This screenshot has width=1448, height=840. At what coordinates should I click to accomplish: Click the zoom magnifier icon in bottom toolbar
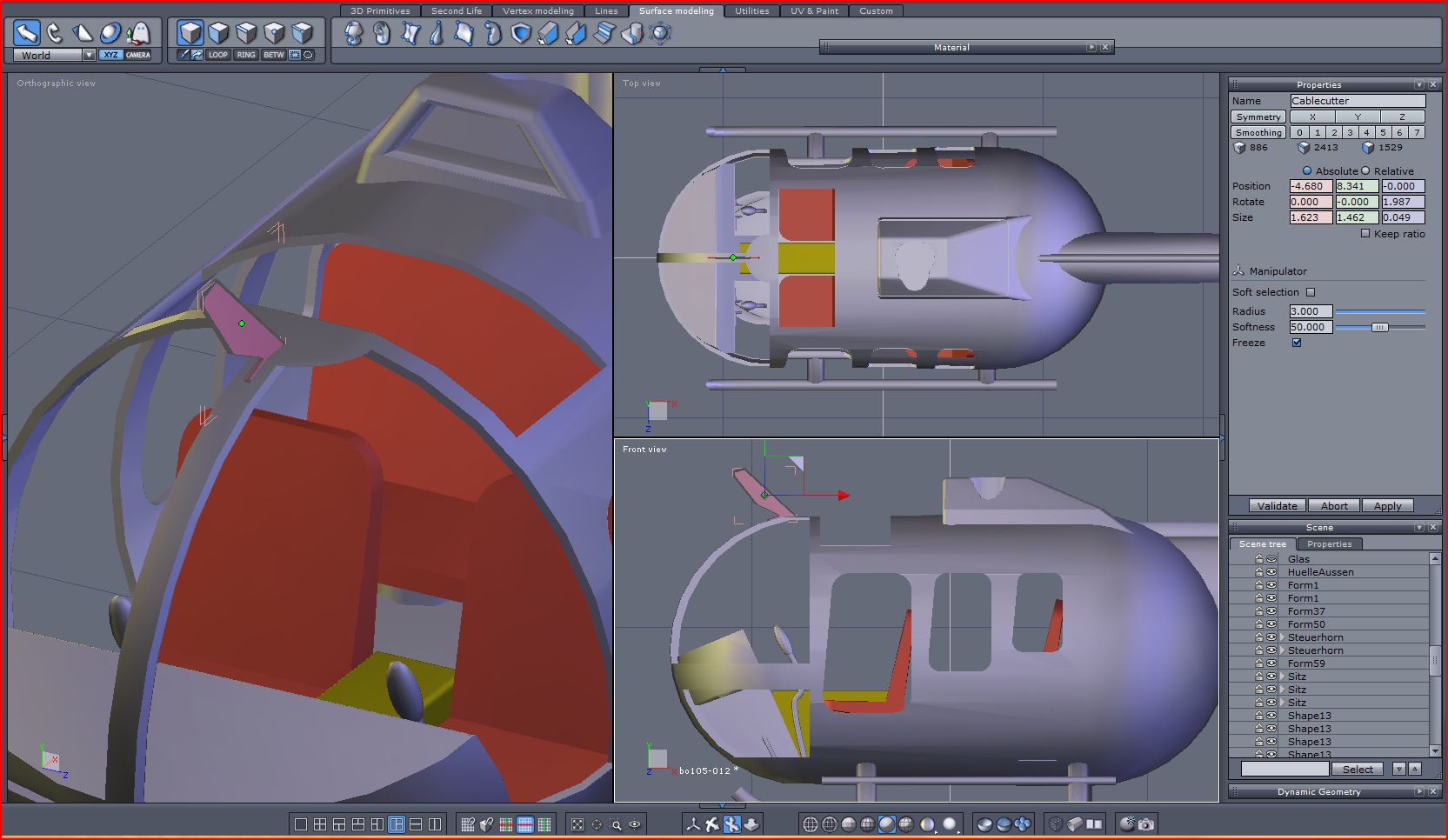point(616,824)
